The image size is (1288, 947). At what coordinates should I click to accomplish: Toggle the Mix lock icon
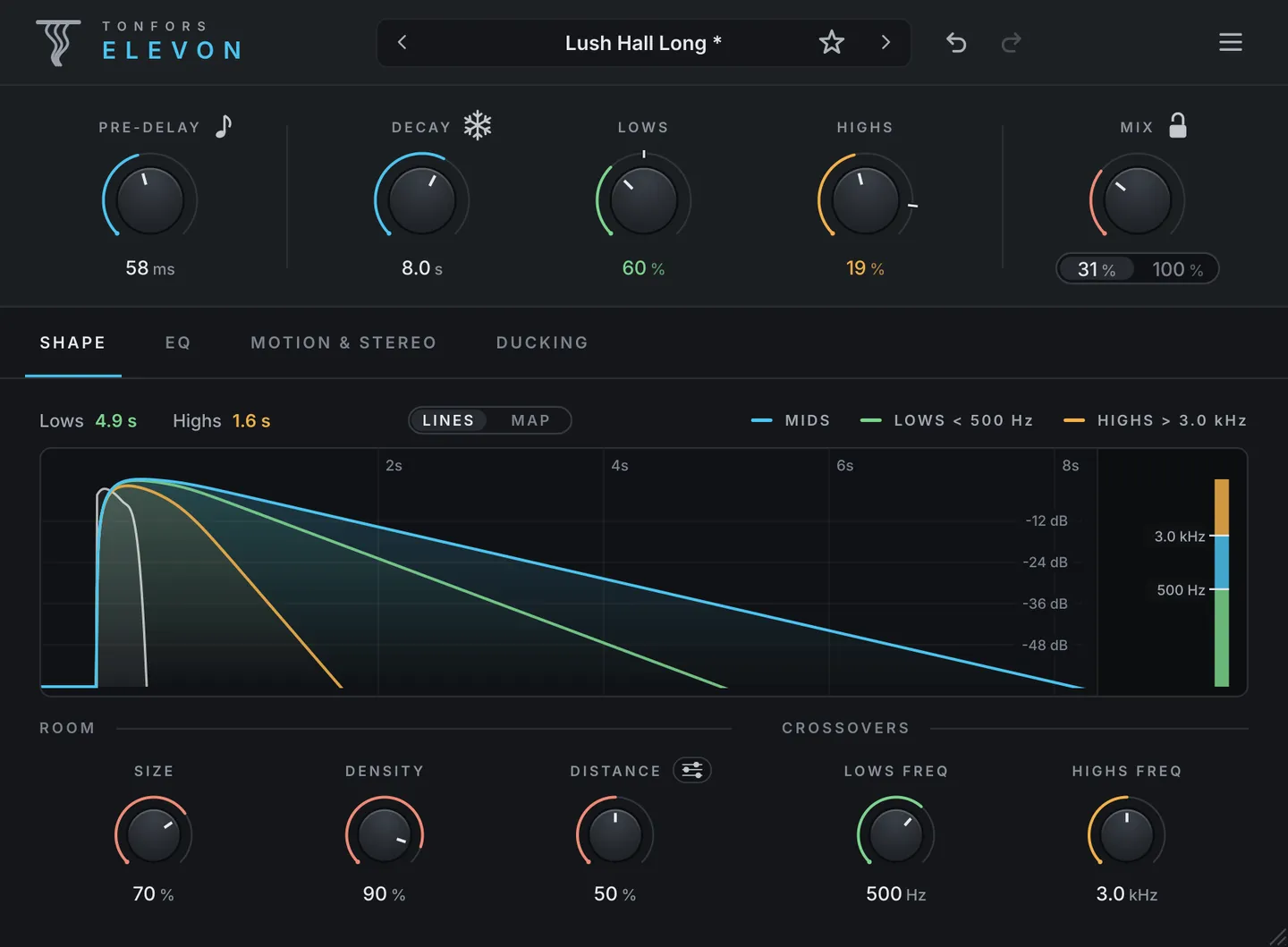(1178, 125)
